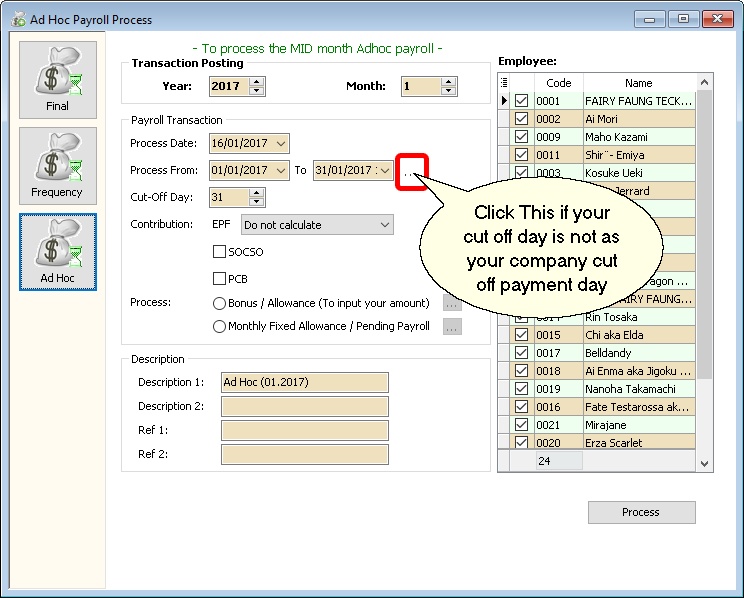Screen dimensions: 744x598
Task: Click the ellipsis button beside Process To date
Action: coord(411,171)
